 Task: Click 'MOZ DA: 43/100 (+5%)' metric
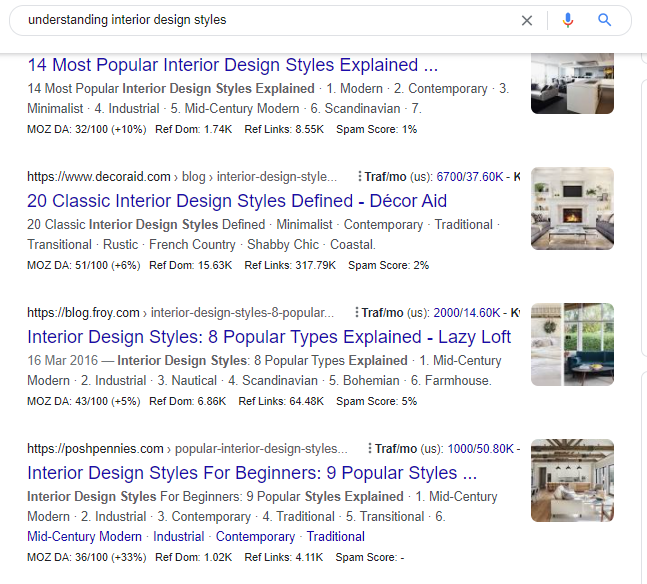coord(84,401)
